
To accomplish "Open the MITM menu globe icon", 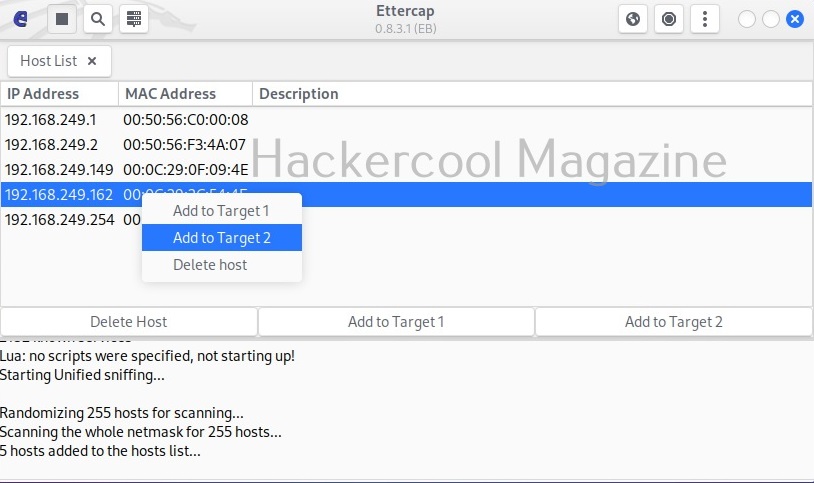I will (633, 19).
